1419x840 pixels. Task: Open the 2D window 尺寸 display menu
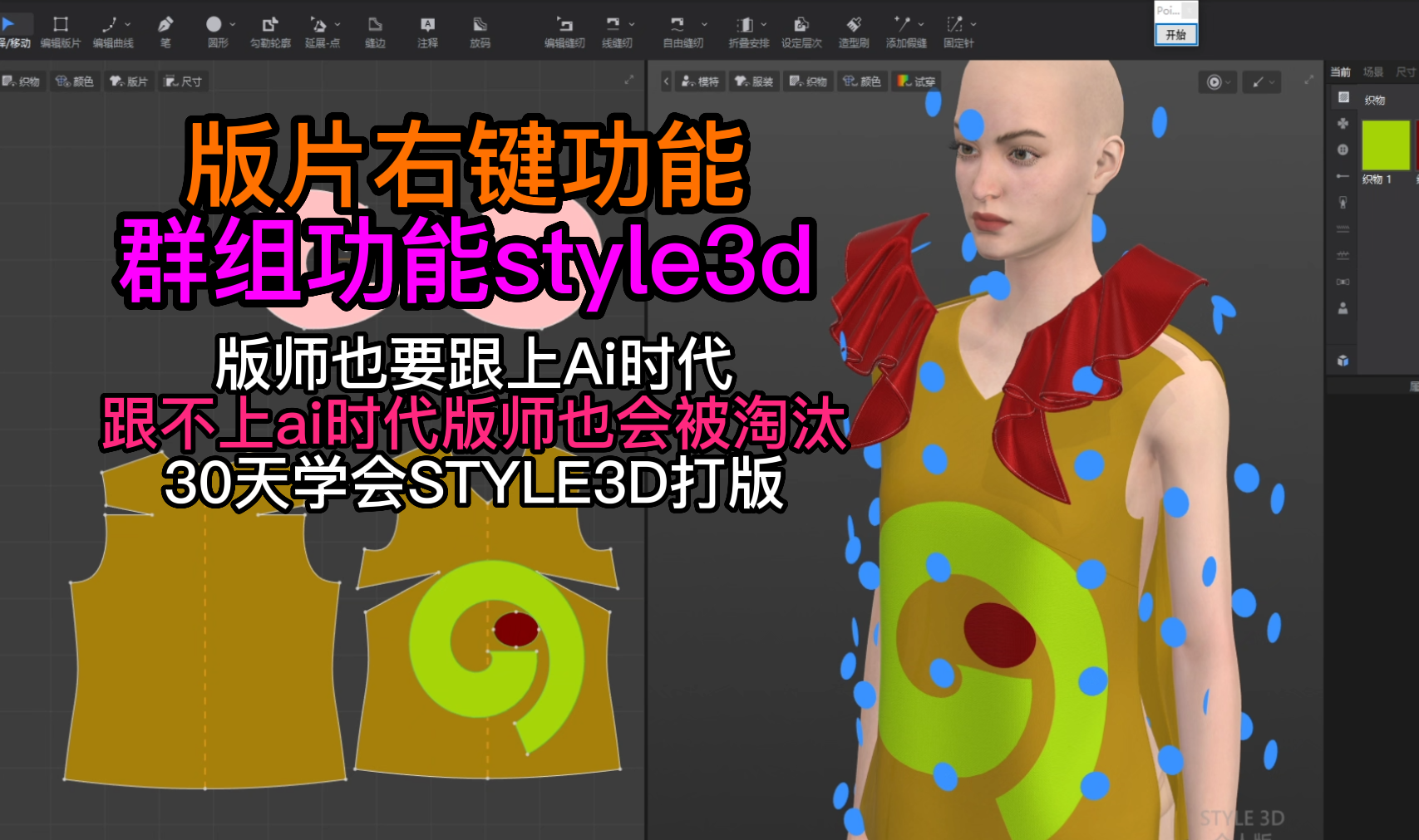click(x=183, y=81)
